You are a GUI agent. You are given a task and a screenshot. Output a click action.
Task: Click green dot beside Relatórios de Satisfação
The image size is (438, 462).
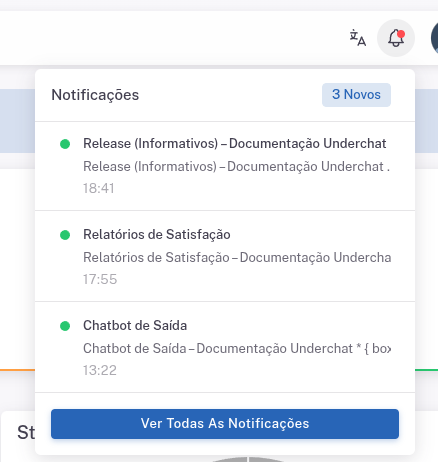65,235
